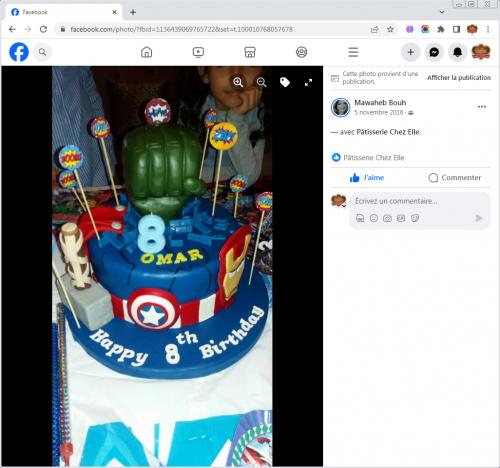This screenshot has width=500, height=468.
Task: Reload the page
Action: (43, 29)
